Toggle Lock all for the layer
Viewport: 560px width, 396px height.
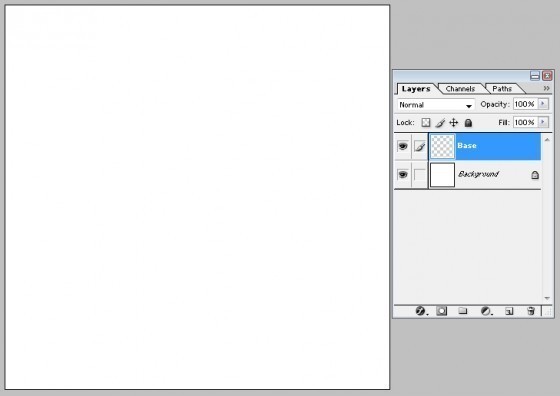pos(468,123)
